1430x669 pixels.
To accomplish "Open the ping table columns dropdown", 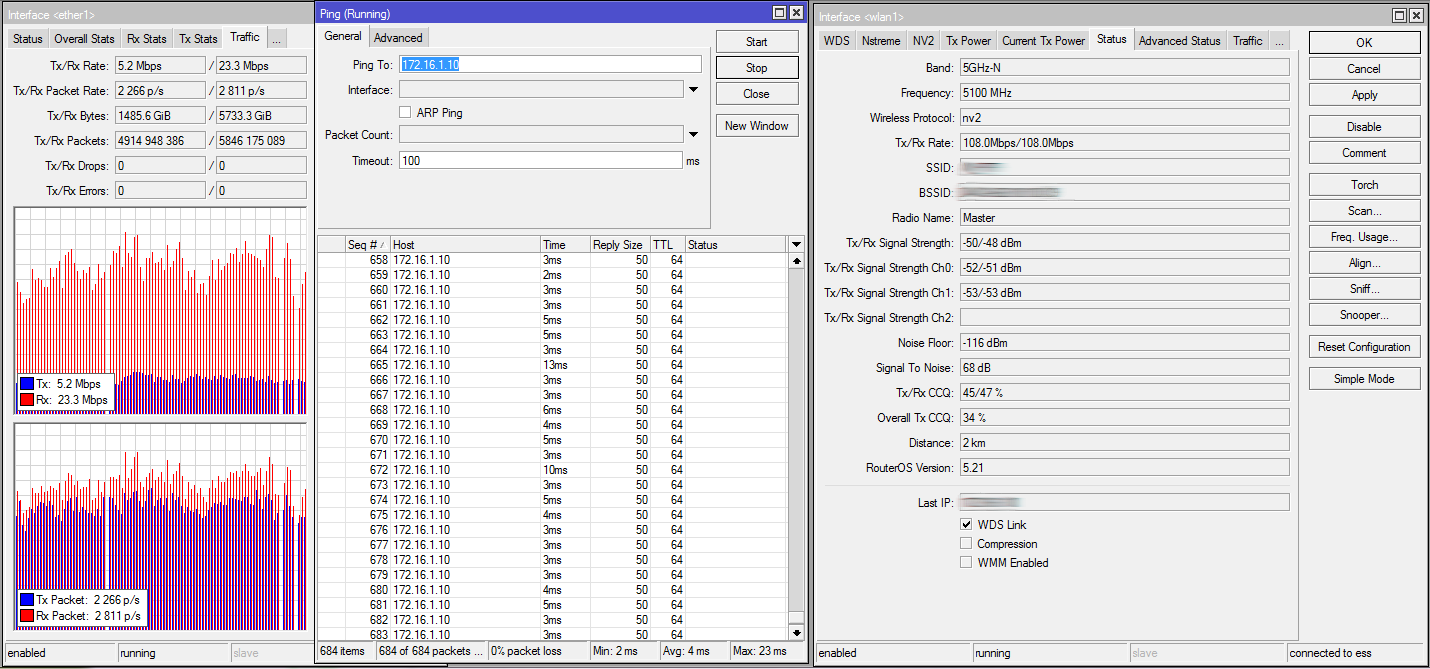I will pyautogui.click(x=796, y=245).
